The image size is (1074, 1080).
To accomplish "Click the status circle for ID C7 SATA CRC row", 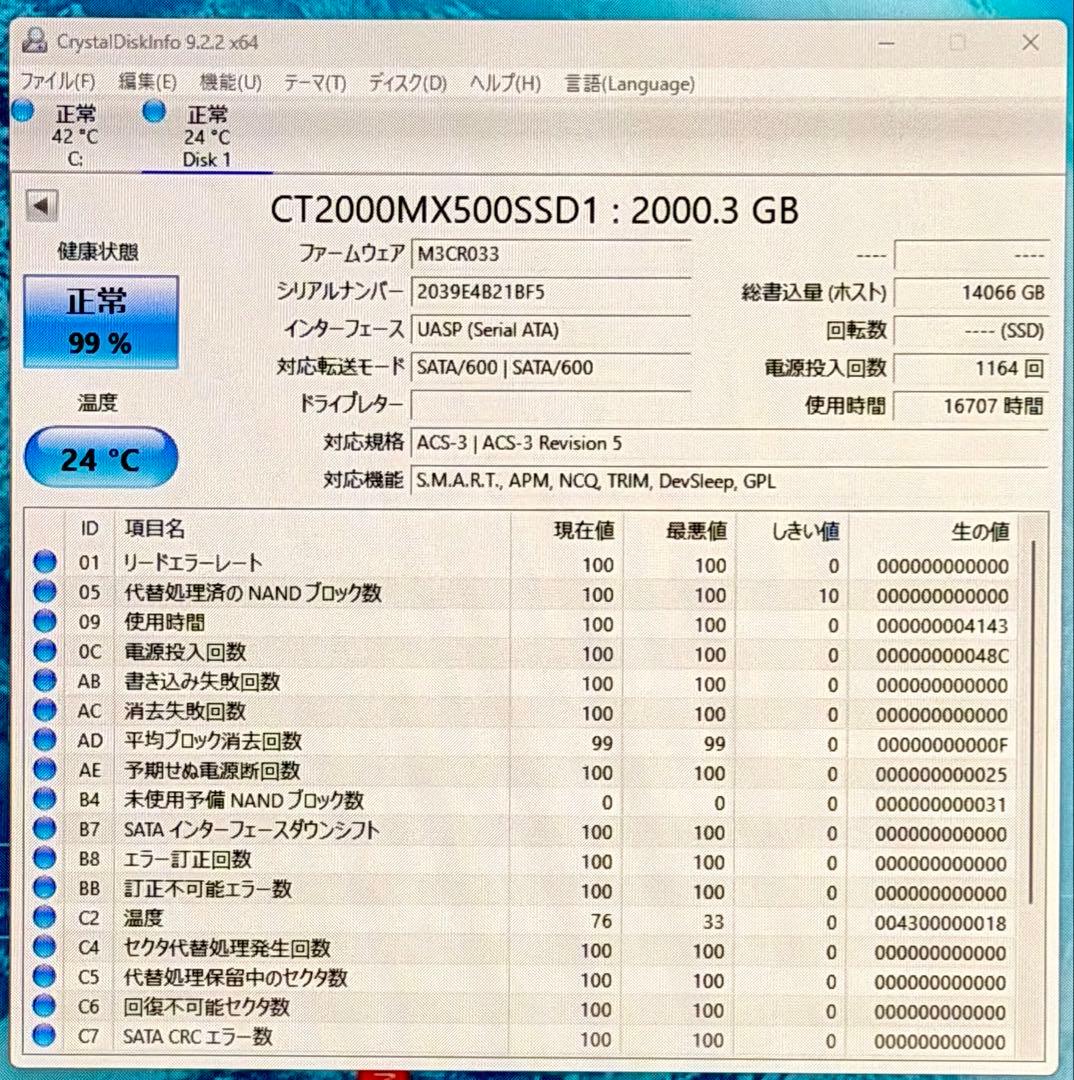I will [x=45, y=1035].
